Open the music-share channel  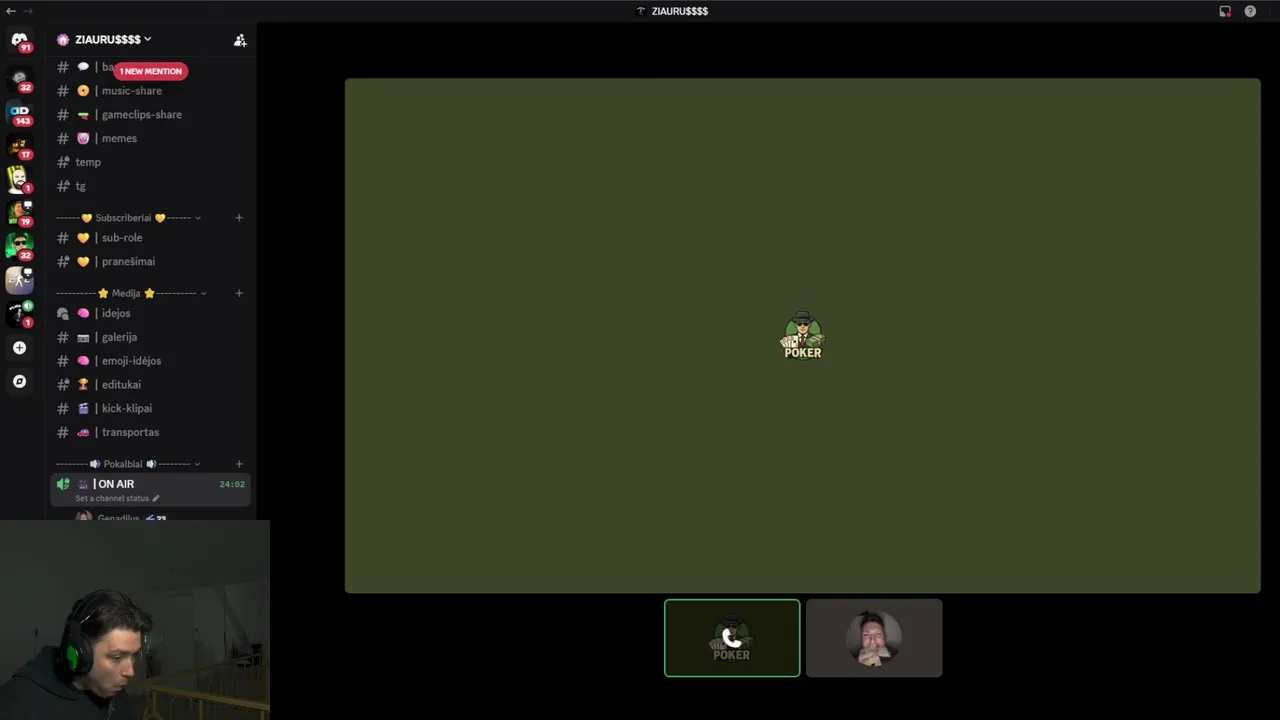tap(150, 91)
